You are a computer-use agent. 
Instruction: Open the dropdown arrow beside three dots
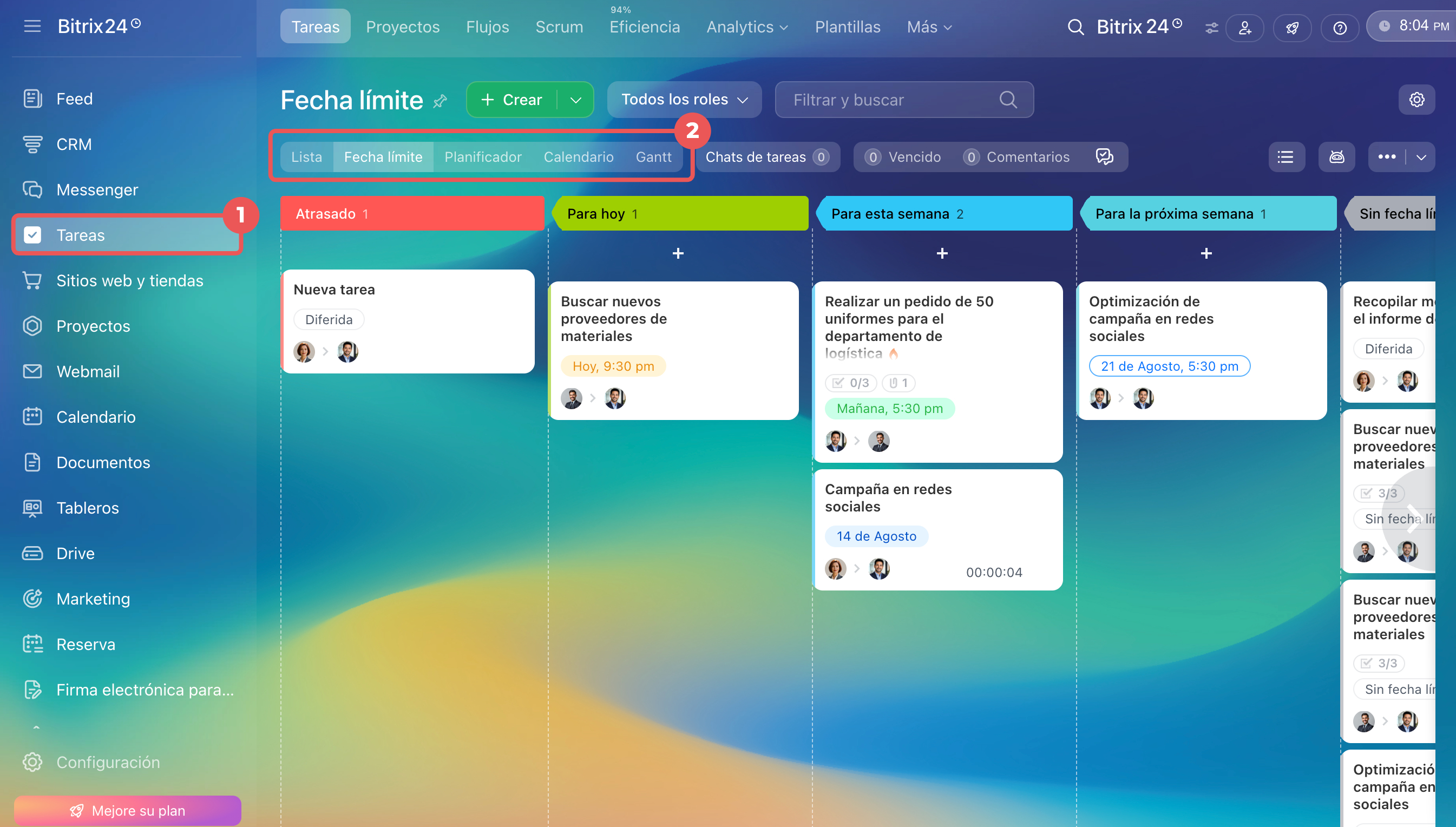(x=1421, y=157)
